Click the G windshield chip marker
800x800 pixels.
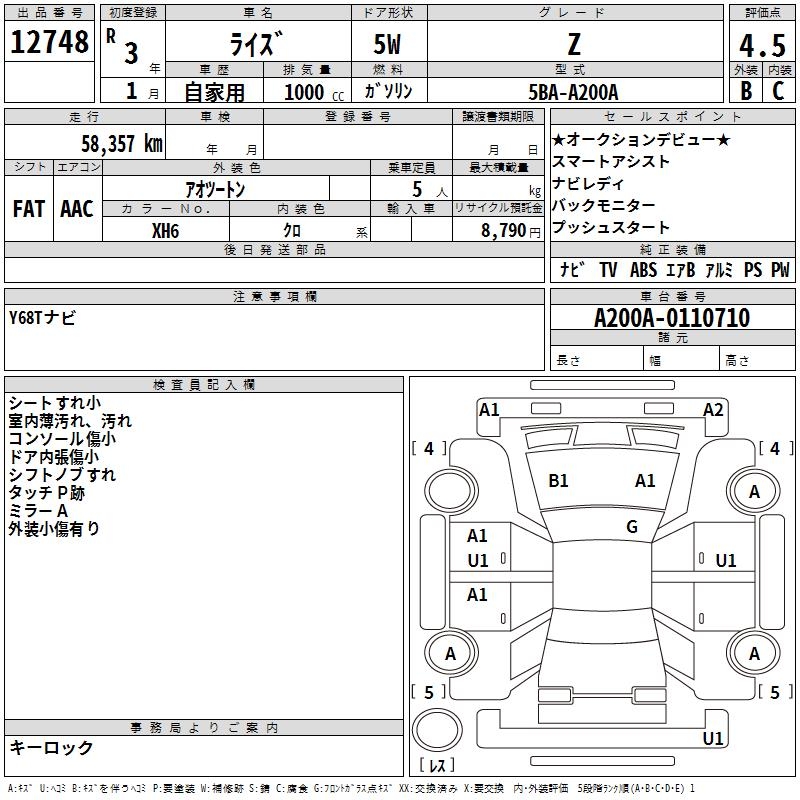pos(631,527)
